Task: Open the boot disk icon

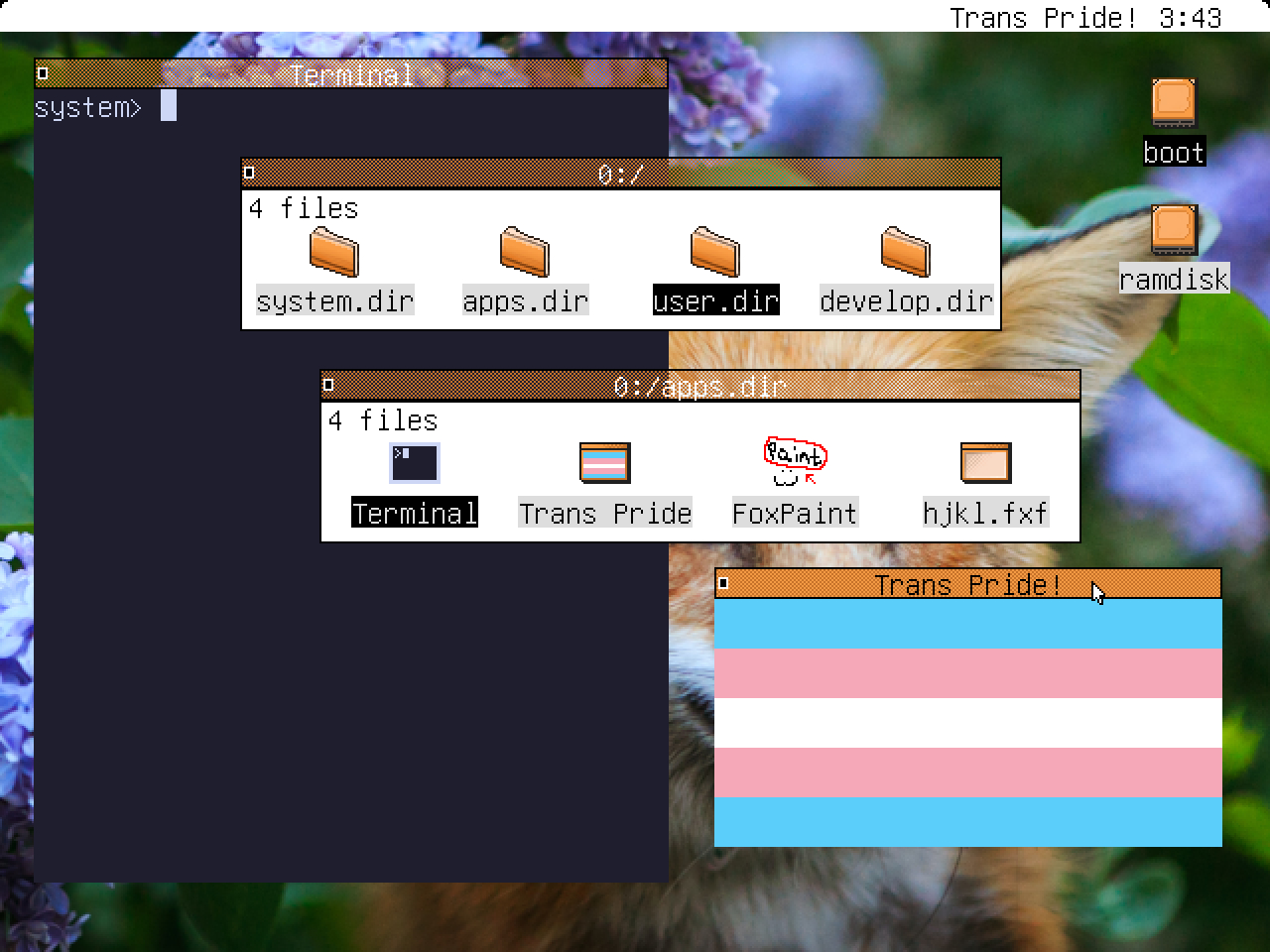Action: (x=1174, y=103)
